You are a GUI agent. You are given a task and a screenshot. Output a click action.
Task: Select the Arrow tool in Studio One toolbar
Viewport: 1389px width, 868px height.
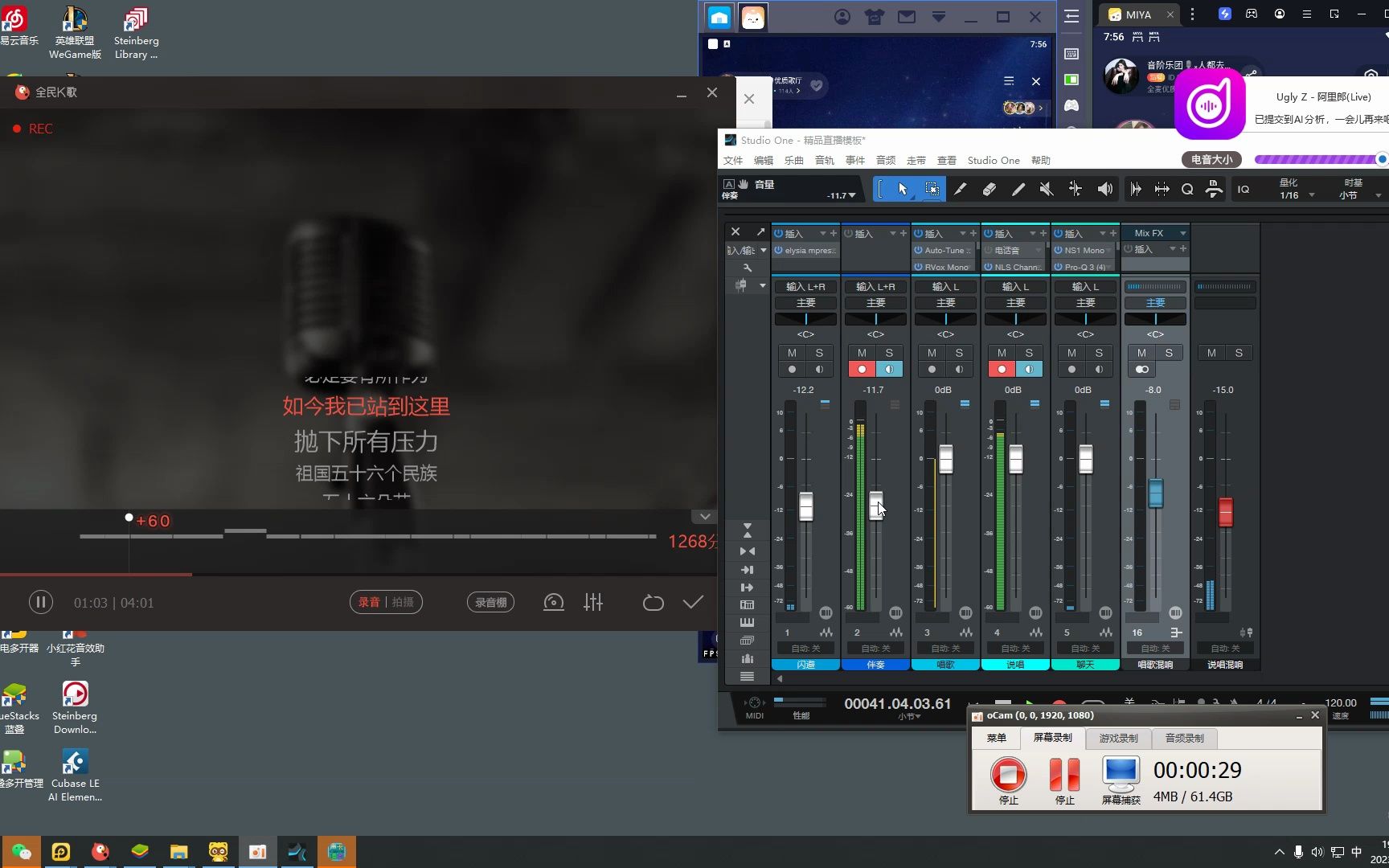pyautogui.click(x=903, y=189)
